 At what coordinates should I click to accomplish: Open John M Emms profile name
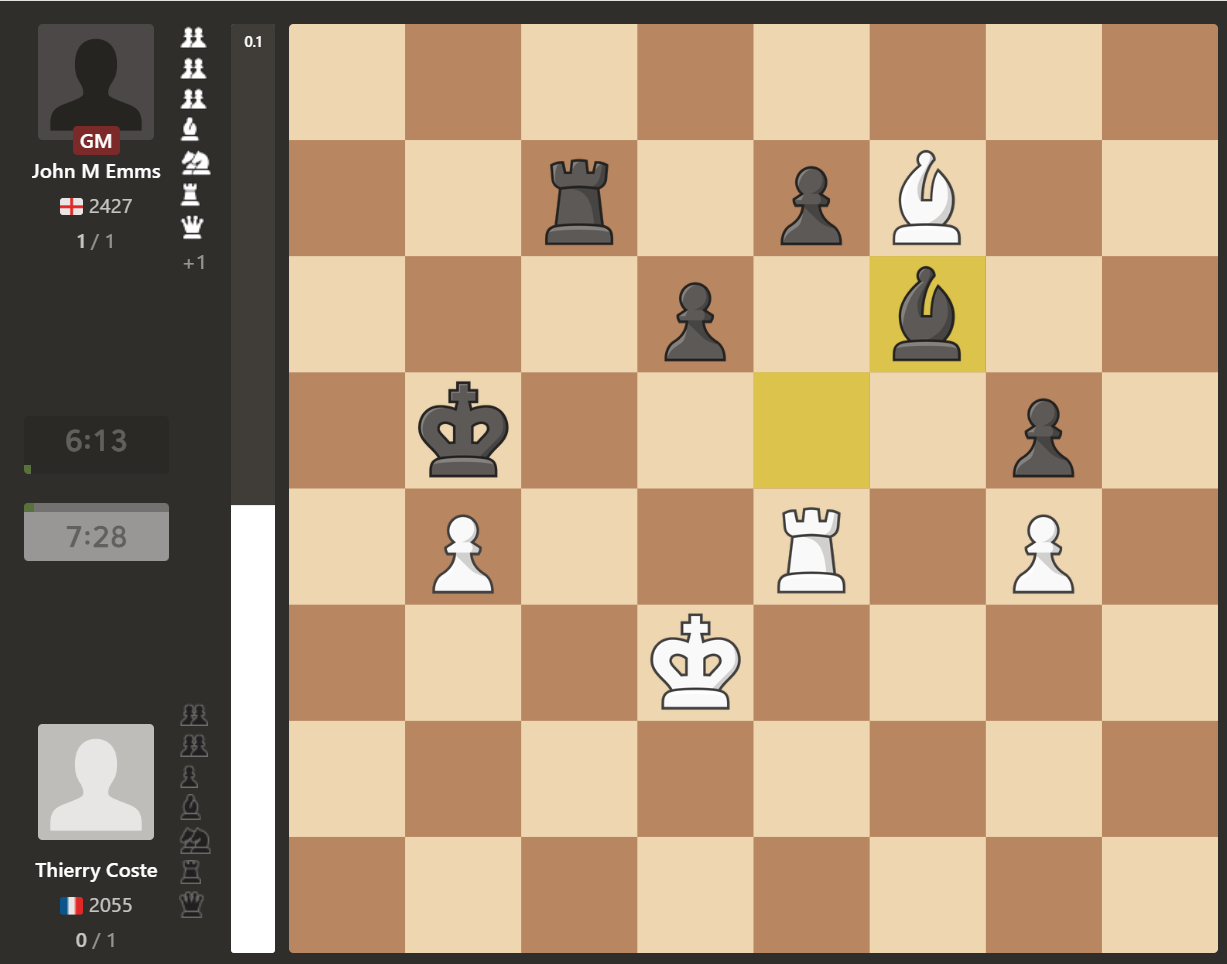tap(96, 171)
